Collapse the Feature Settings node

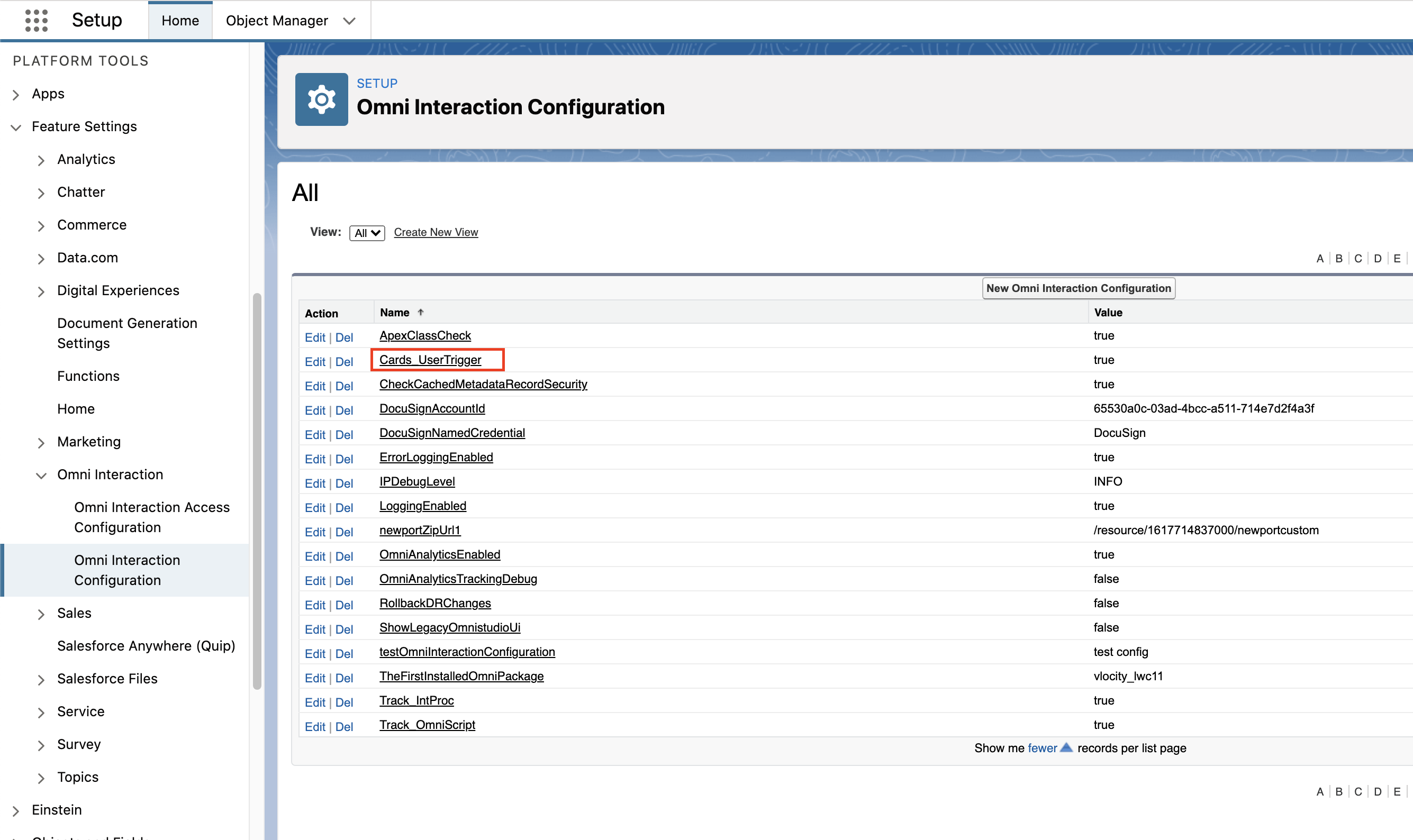coord(16,127)
